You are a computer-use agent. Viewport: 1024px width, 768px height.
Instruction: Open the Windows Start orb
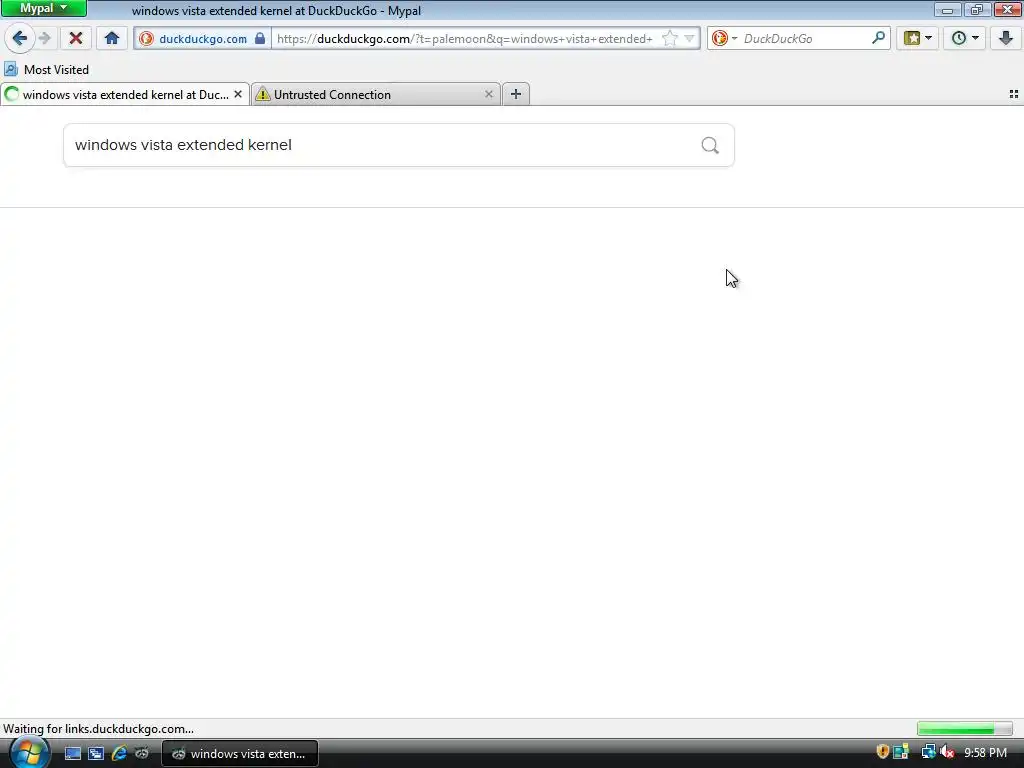point(29,753)
